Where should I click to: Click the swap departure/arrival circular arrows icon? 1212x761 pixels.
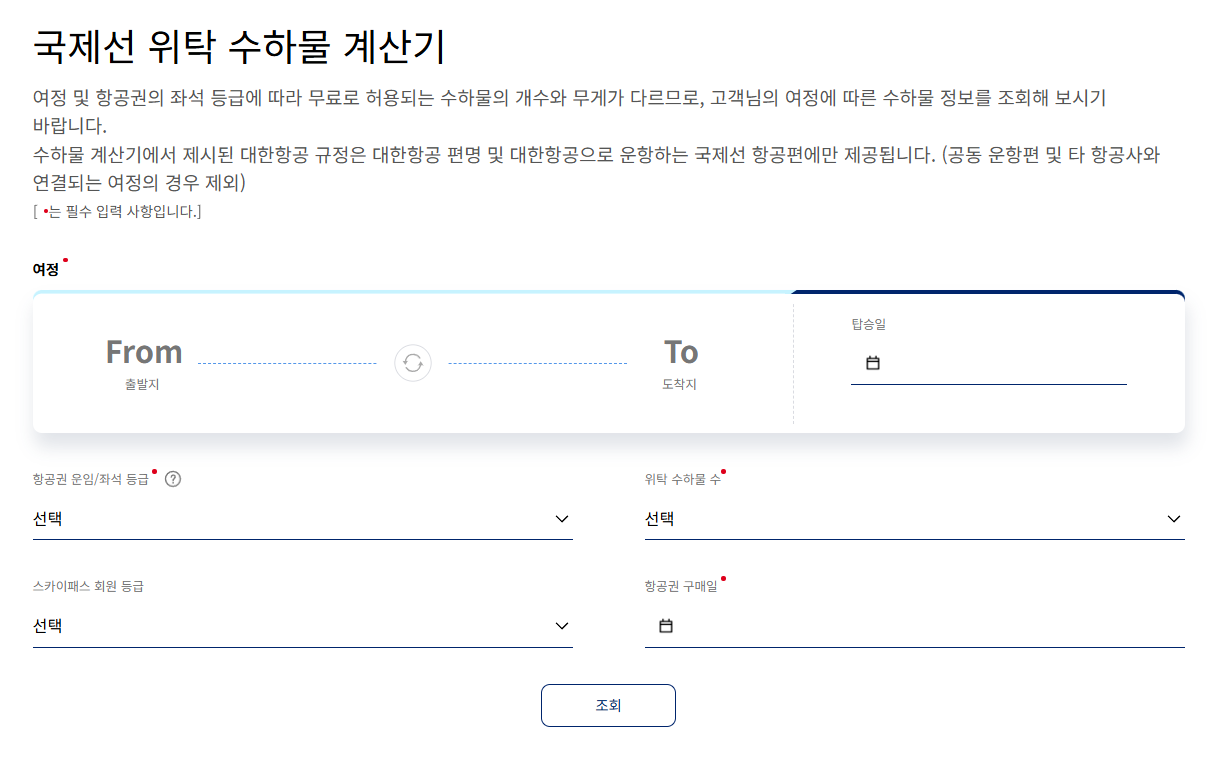413,363
